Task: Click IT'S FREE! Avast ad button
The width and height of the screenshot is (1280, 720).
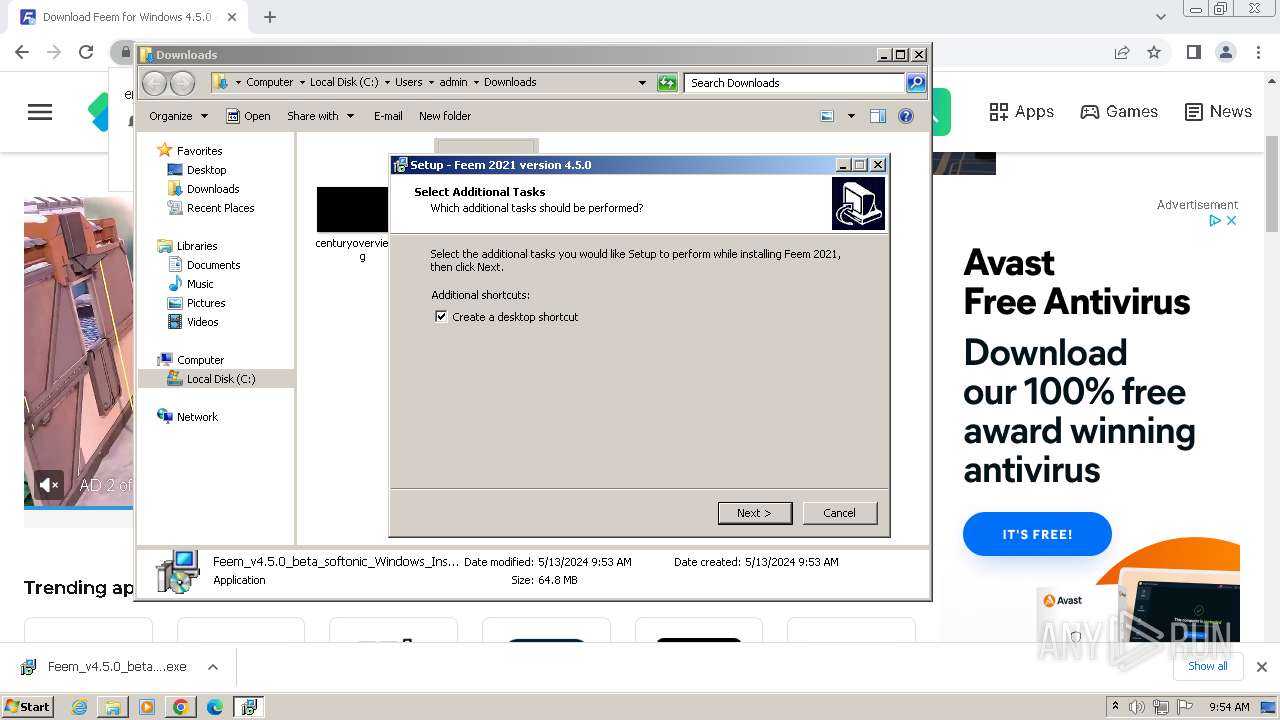Action: tap(1037, 534)
